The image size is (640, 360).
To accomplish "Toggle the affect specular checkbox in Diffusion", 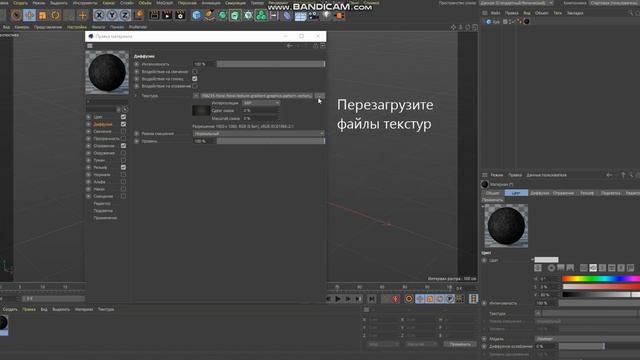I will click(195, 79).
